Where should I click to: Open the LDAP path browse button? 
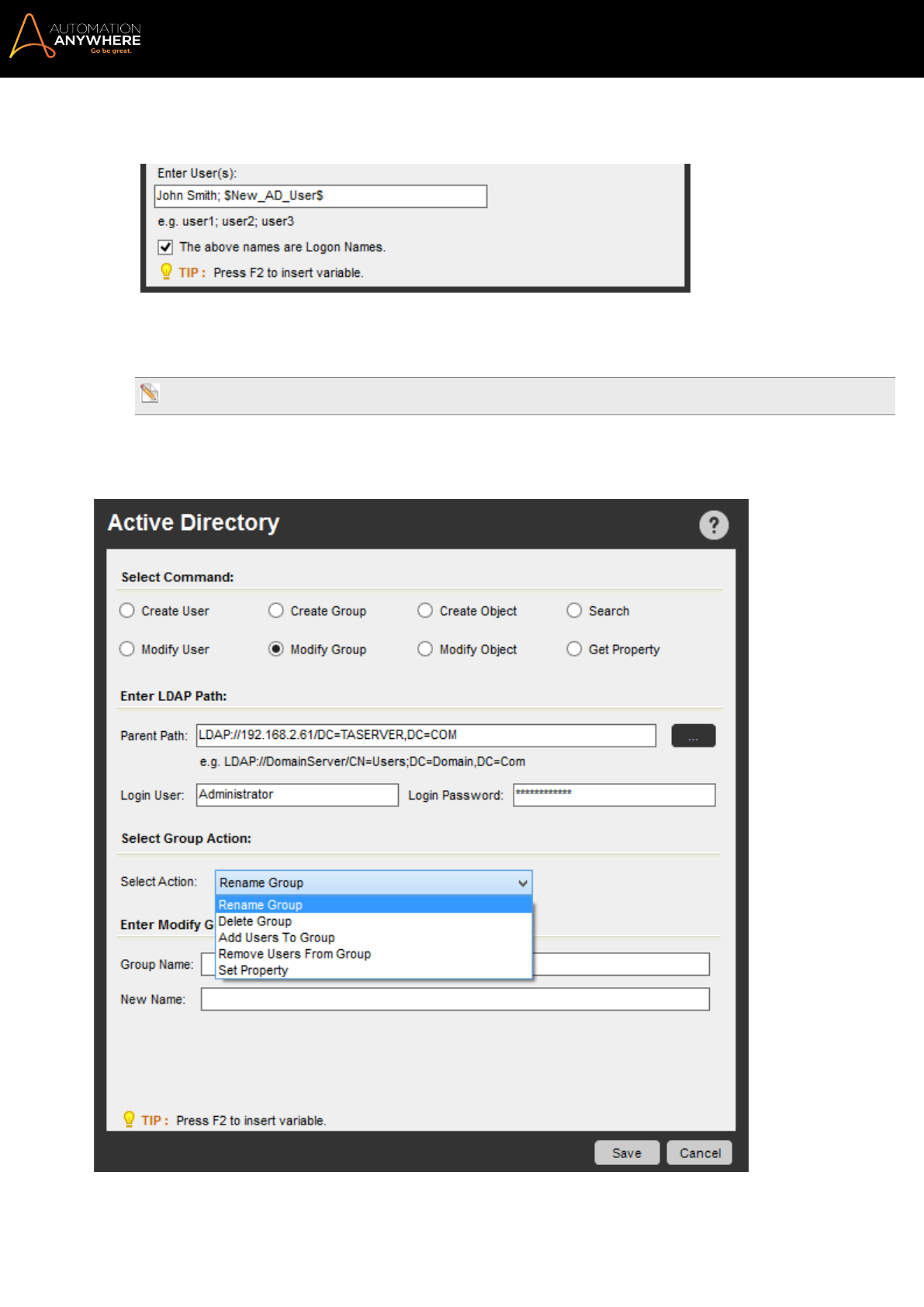click(x=693, y=736)
